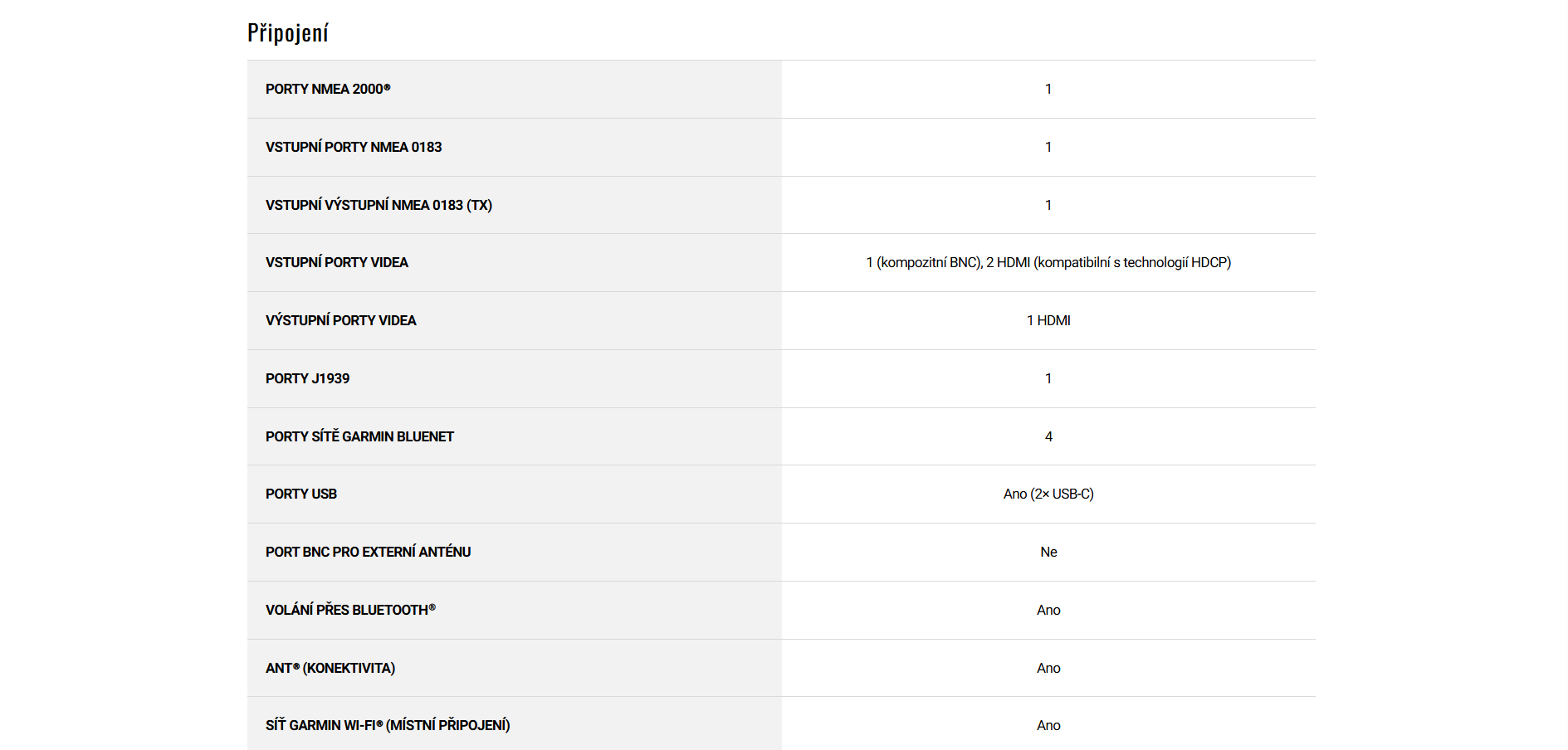1568x750 pixels.
Task: Click the "Ano" value for Bluetooth calling
Action: click(x=1048, y=610)
